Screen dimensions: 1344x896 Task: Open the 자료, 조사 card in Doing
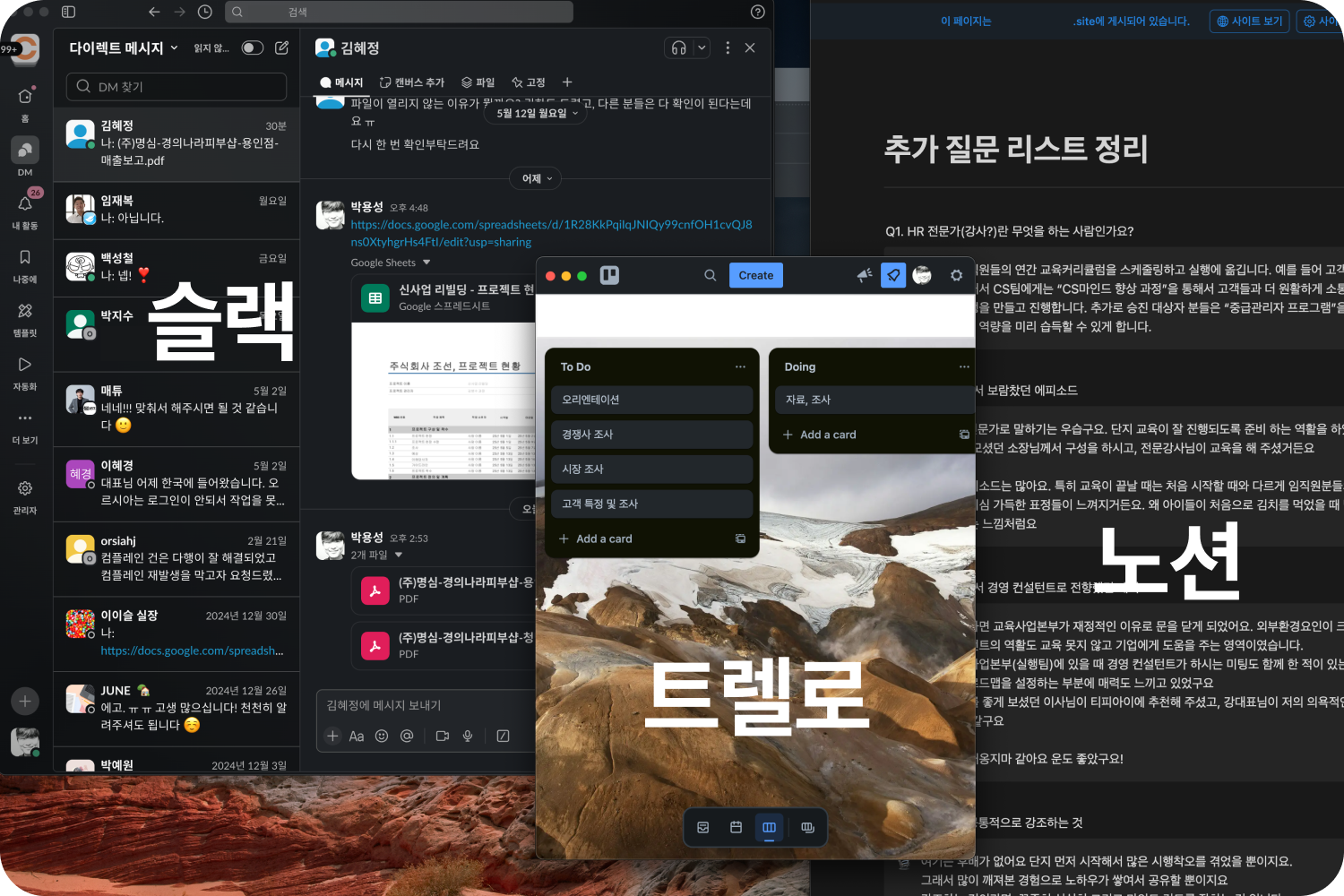point(874,400)
